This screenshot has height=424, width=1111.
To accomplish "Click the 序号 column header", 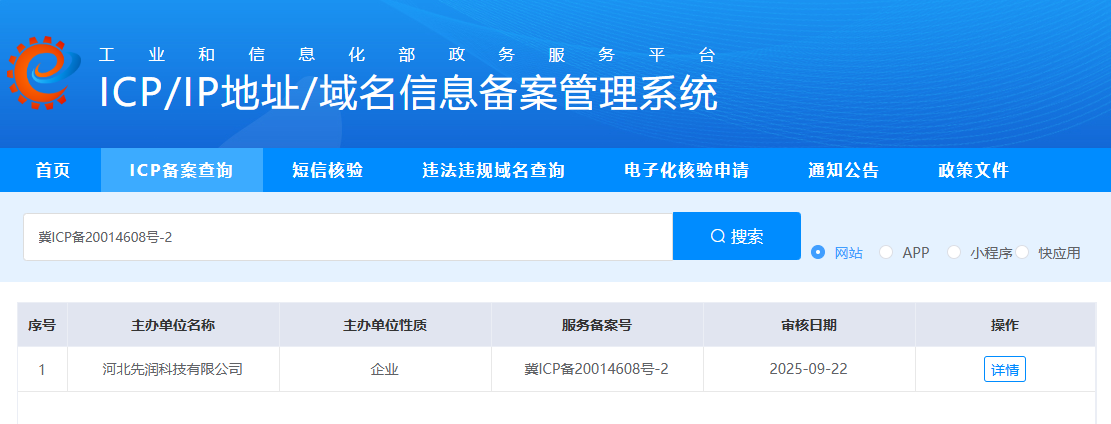I will 42,325.
